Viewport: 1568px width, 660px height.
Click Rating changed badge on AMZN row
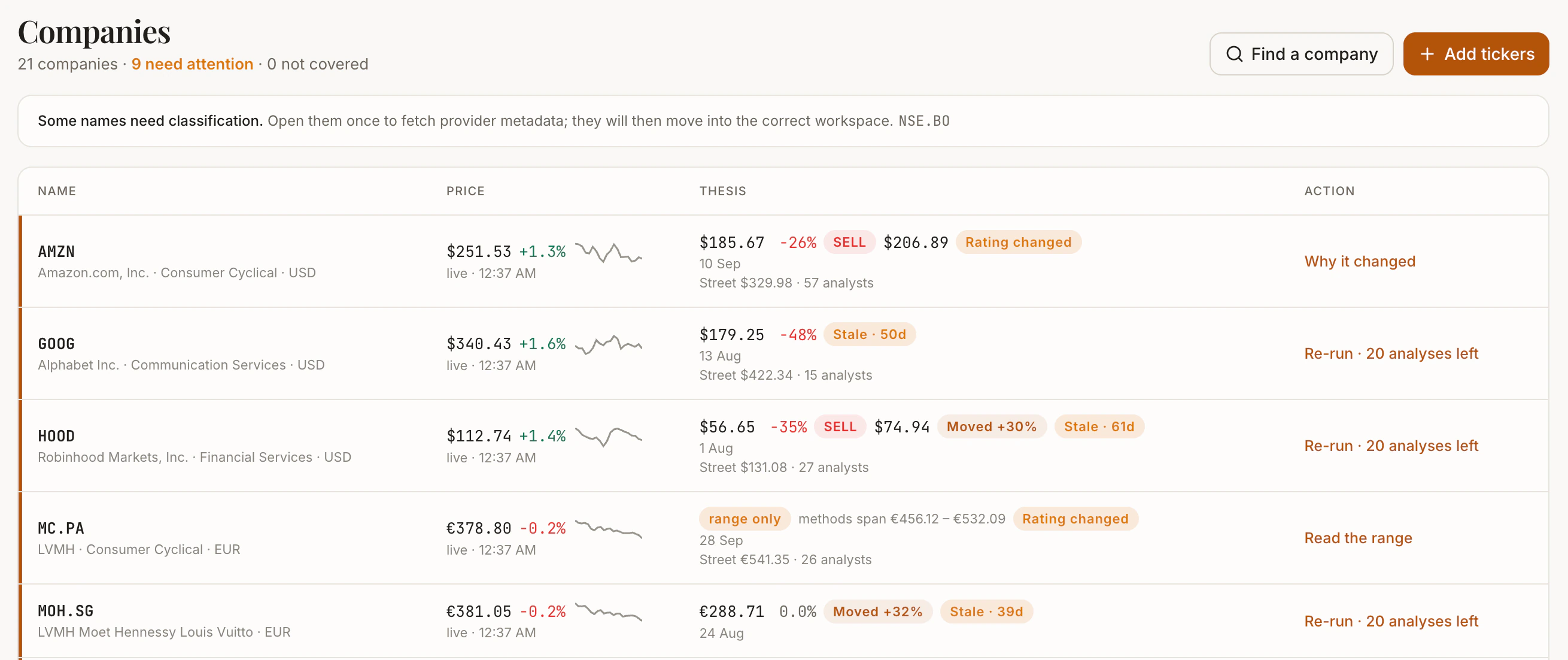[x=1018, y=242]
